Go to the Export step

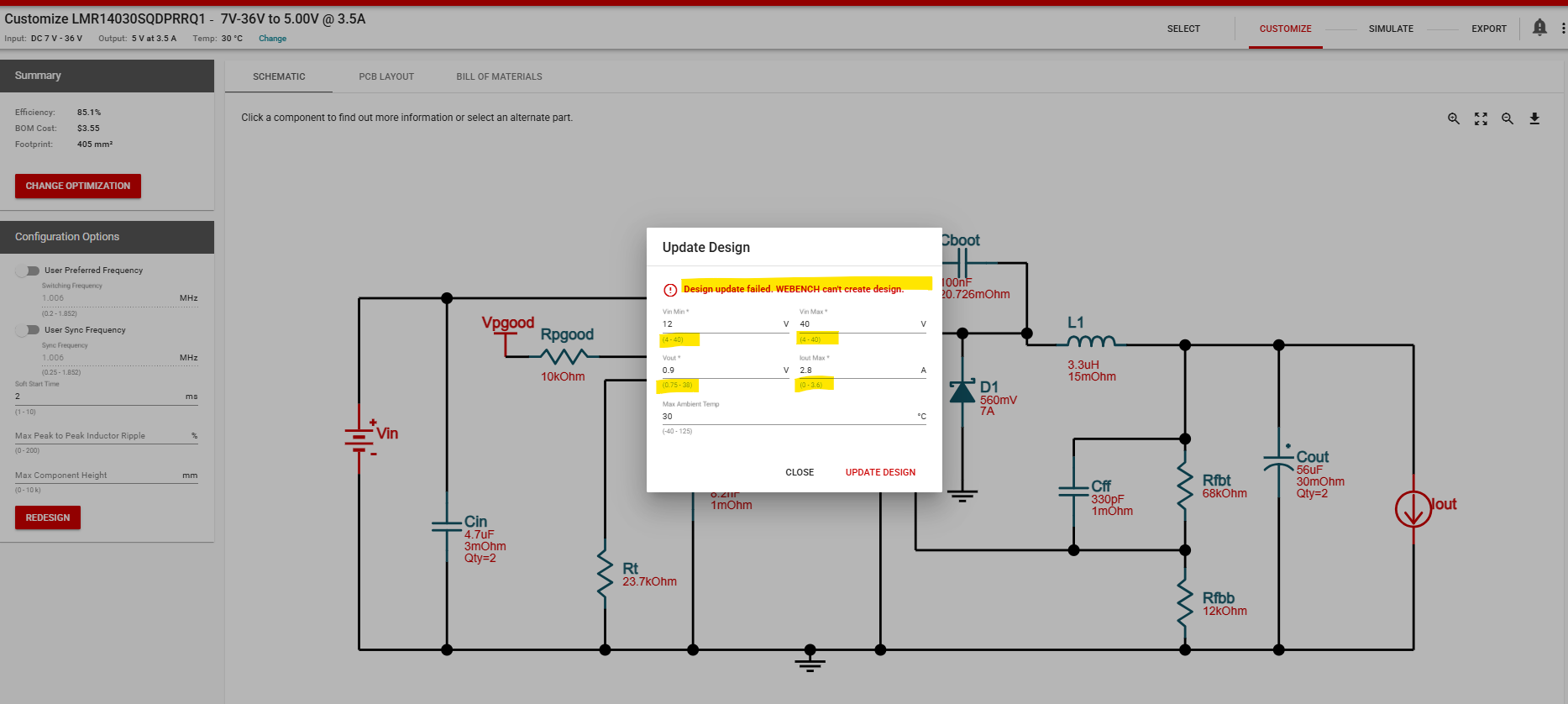click(1489, 29)
